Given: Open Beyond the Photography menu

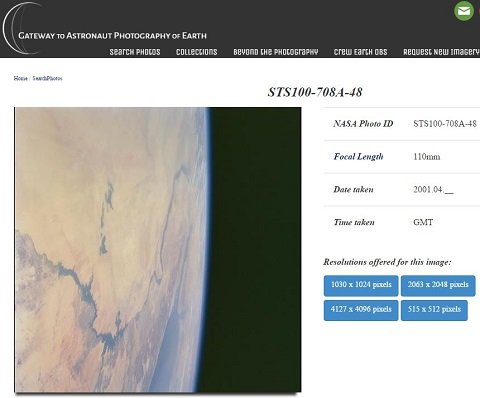Looking at the screenshot, I should 275,52.
